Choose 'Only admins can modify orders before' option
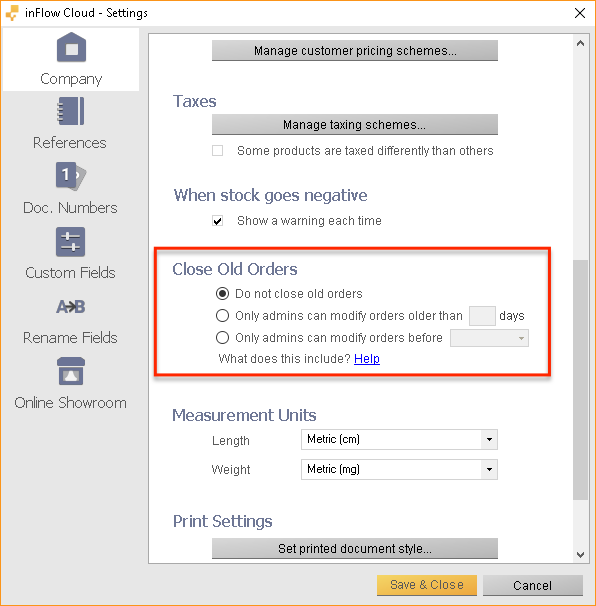The image size is (596, 606). point(222,338)
